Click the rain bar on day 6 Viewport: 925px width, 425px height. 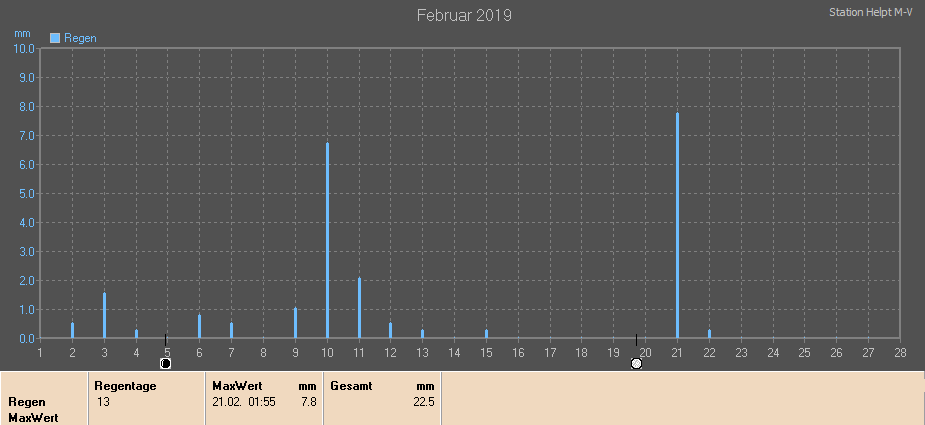[x=200, y=326]
